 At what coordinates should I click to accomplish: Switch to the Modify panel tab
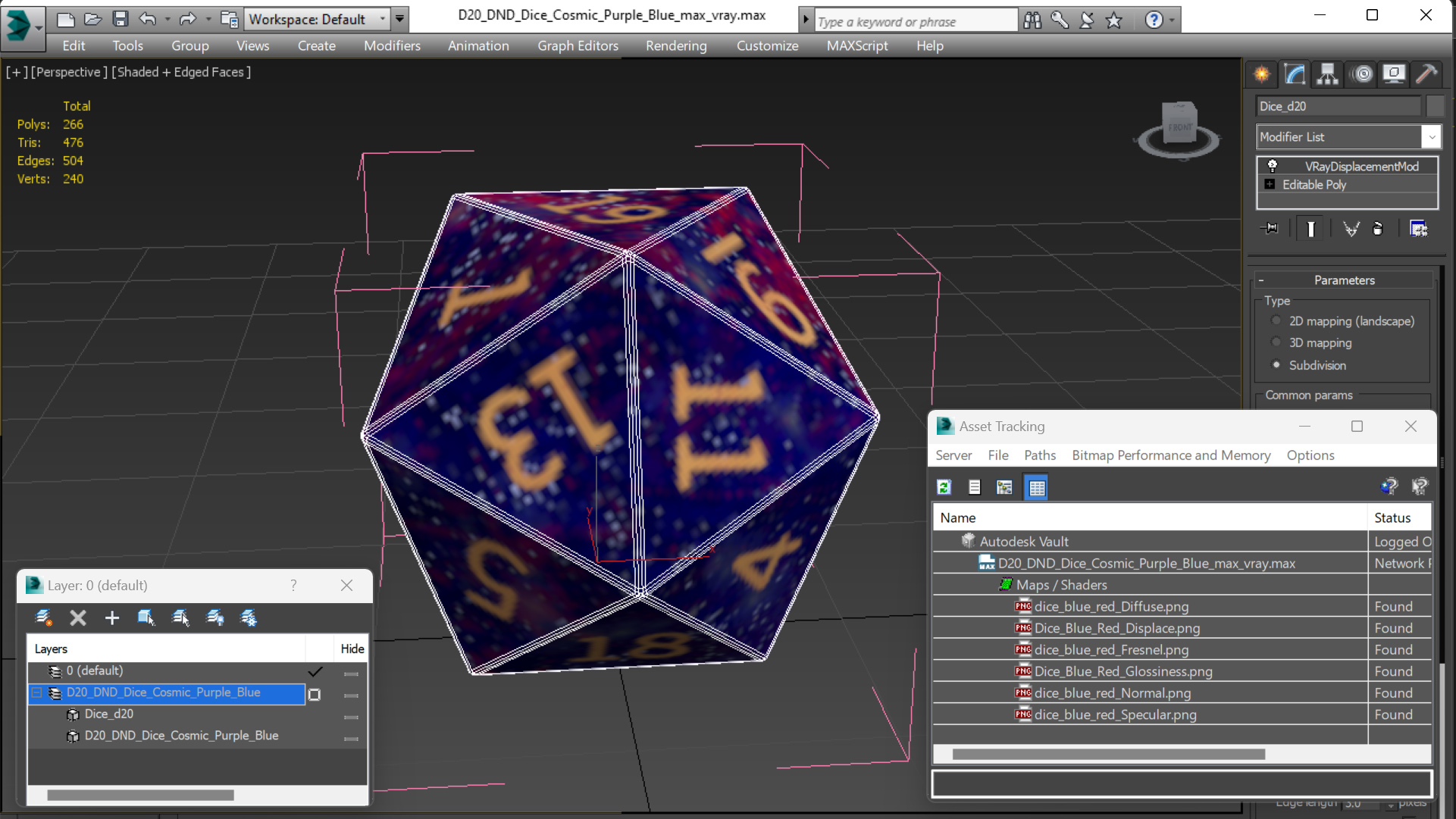(1295, 74)
